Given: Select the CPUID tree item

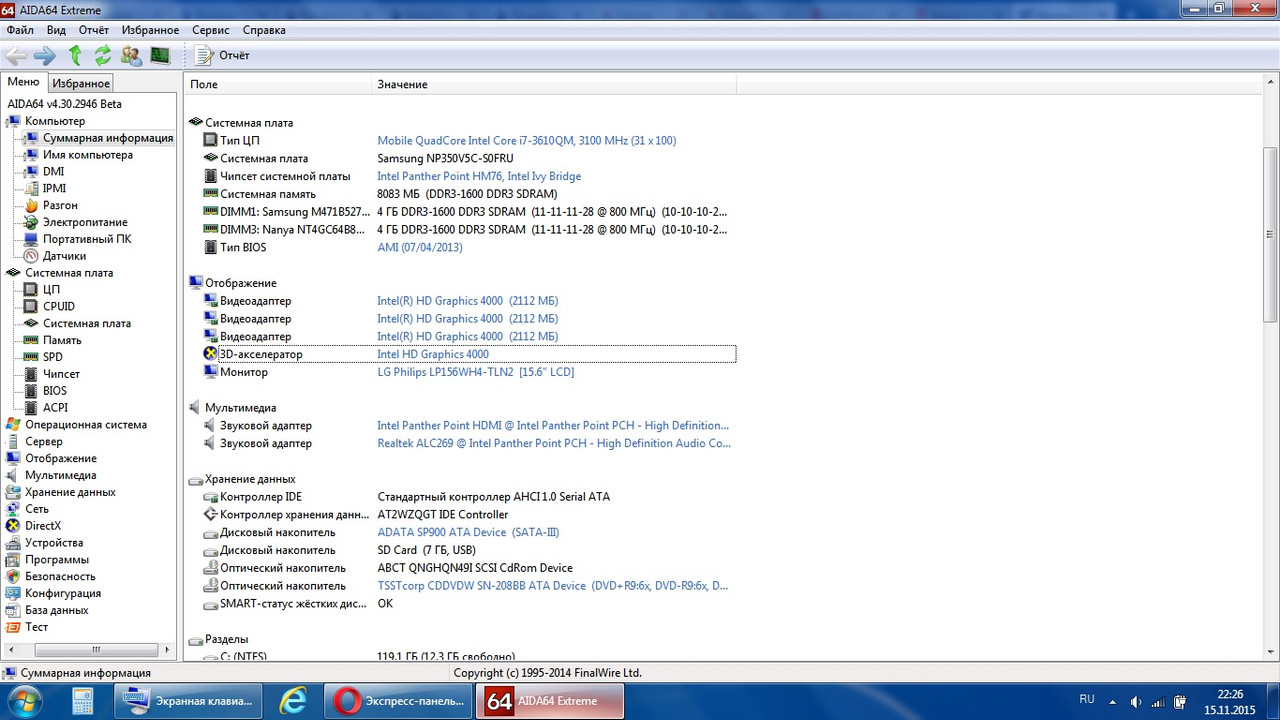Looking at the screenshot, I should tap(58, 306).
